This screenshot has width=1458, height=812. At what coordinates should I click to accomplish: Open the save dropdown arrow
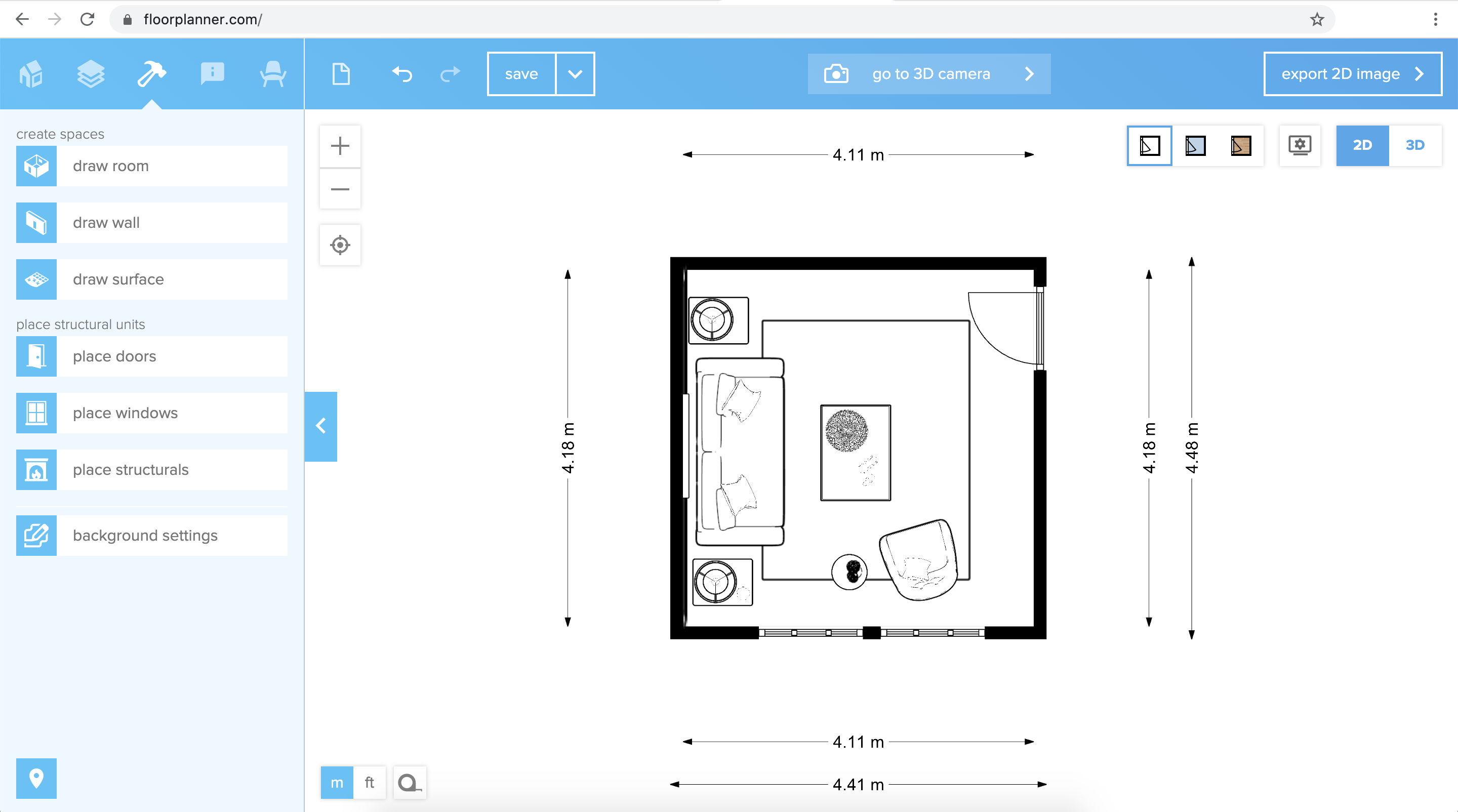[575, 74]
